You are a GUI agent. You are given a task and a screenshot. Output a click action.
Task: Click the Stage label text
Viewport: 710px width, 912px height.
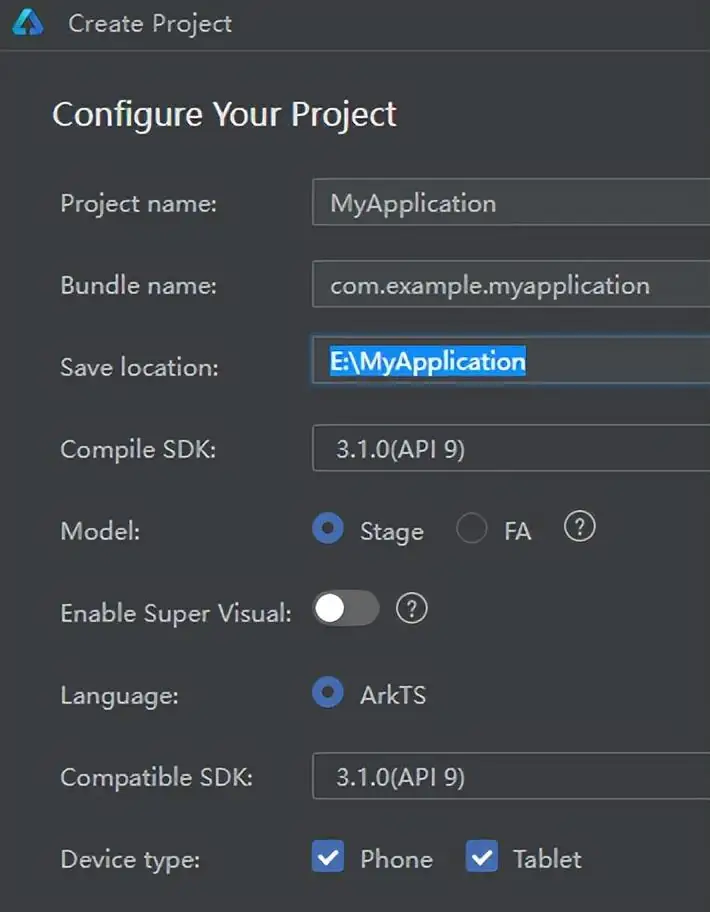(x=391, y=531)
